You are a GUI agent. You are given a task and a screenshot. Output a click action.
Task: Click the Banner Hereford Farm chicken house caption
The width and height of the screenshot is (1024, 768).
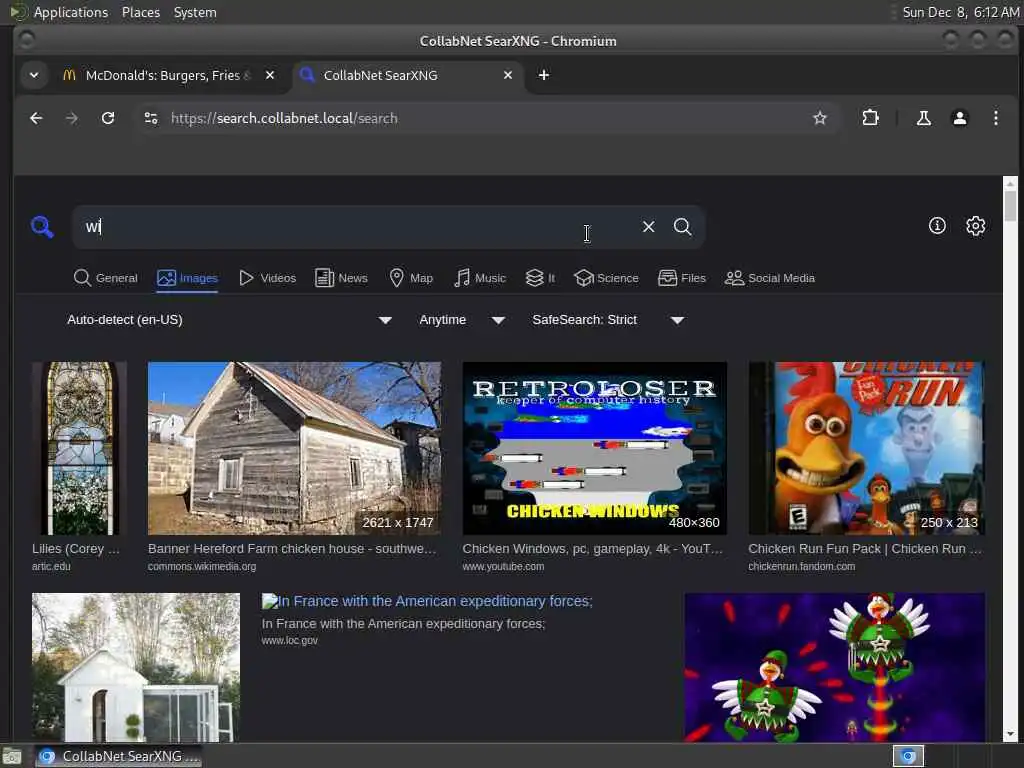tap(292, 549)
